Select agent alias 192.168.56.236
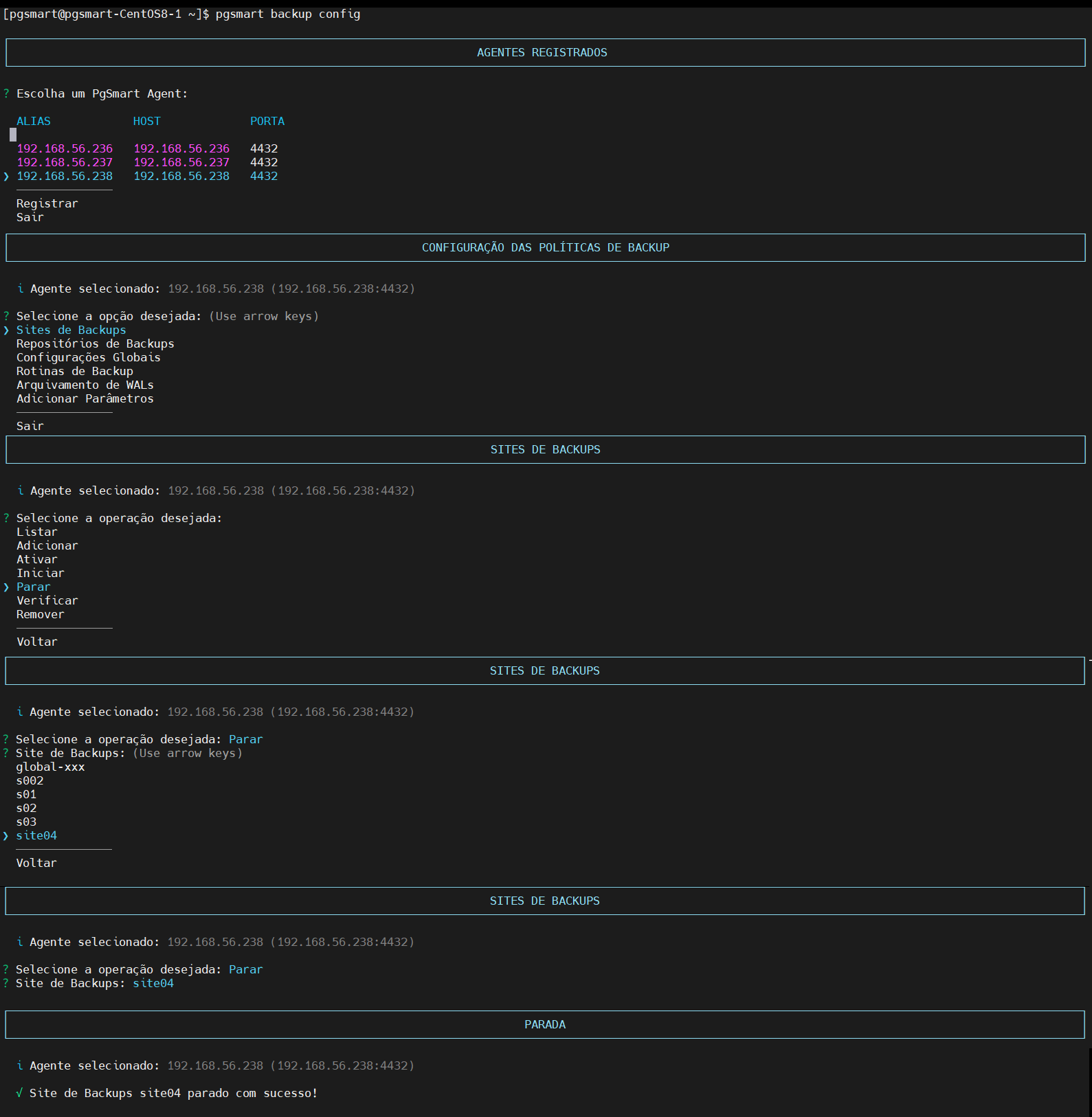This screenshot has height=1117, width=1092. click(65, 148)
